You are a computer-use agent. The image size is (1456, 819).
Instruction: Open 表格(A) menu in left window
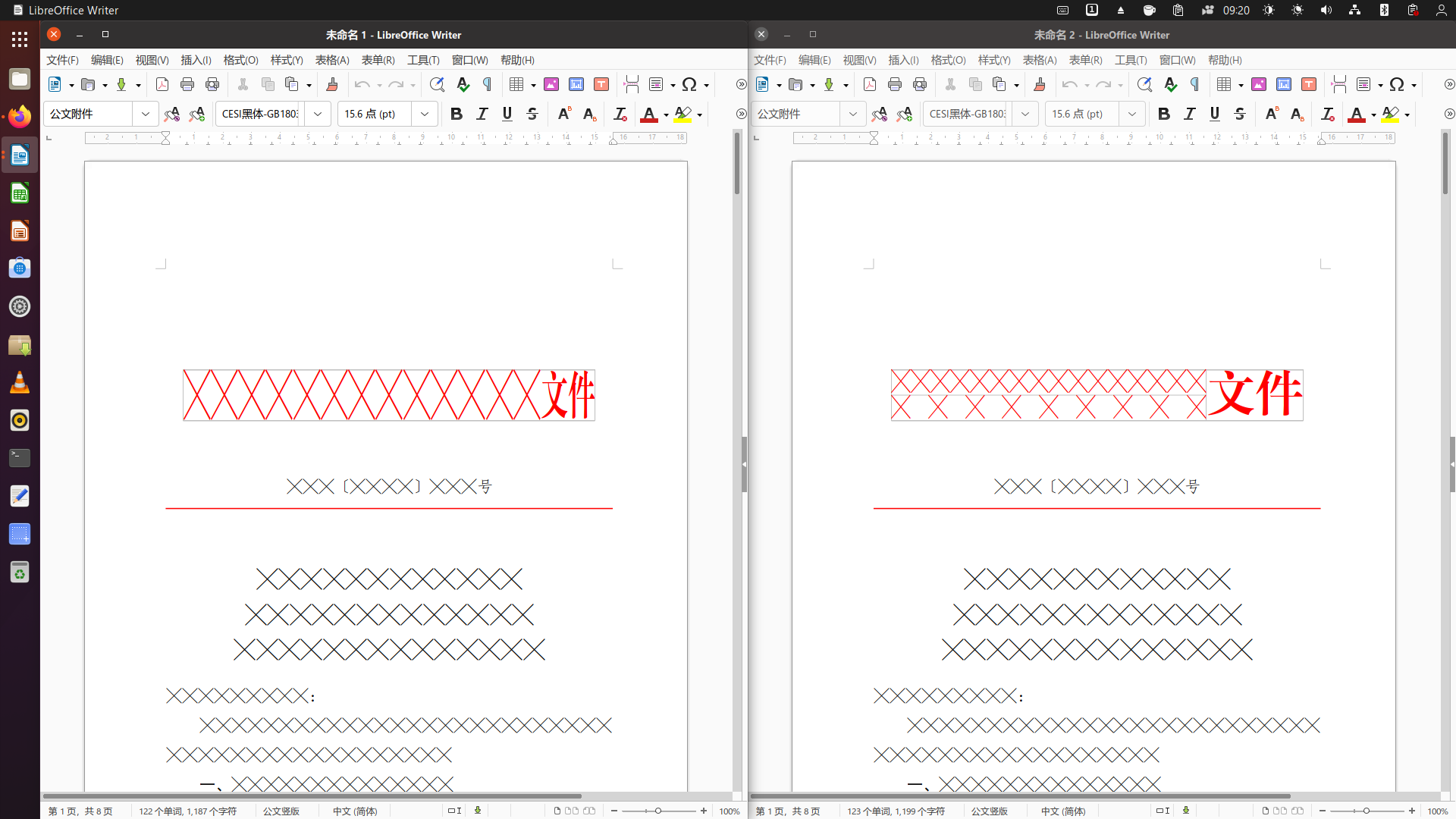click(x=332, y=60)
